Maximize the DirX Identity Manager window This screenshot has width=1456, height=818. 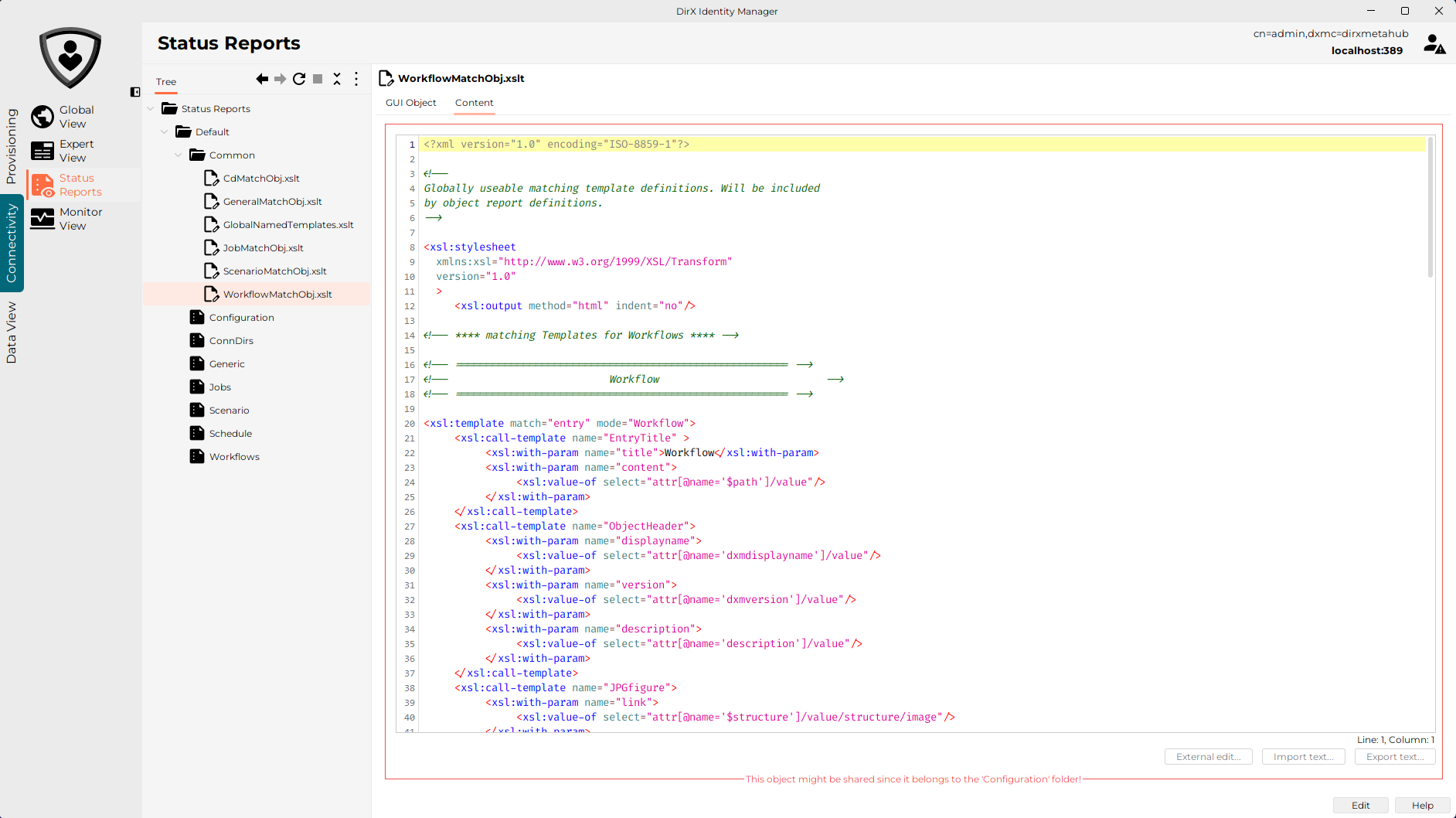pos(1405,11)
